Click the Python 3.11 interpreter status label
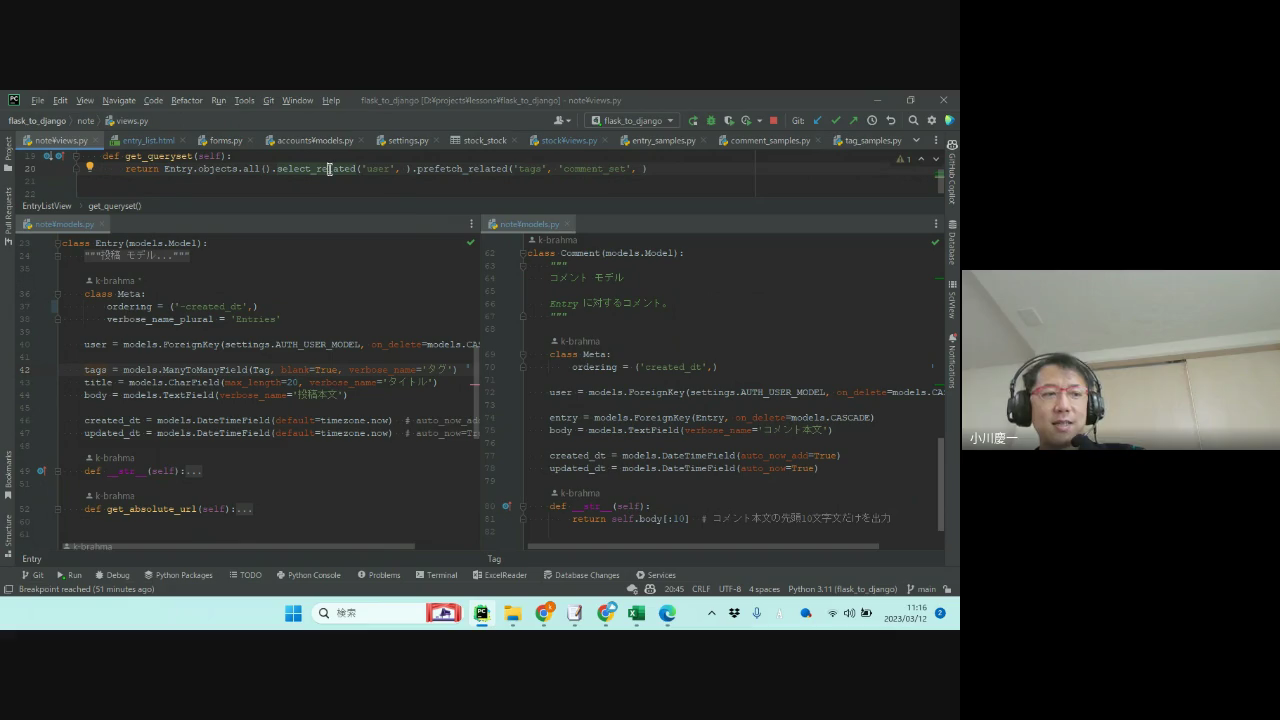The width and height of the screenshot is (1280, 720). pyautogui.click(x=842, y=589)
